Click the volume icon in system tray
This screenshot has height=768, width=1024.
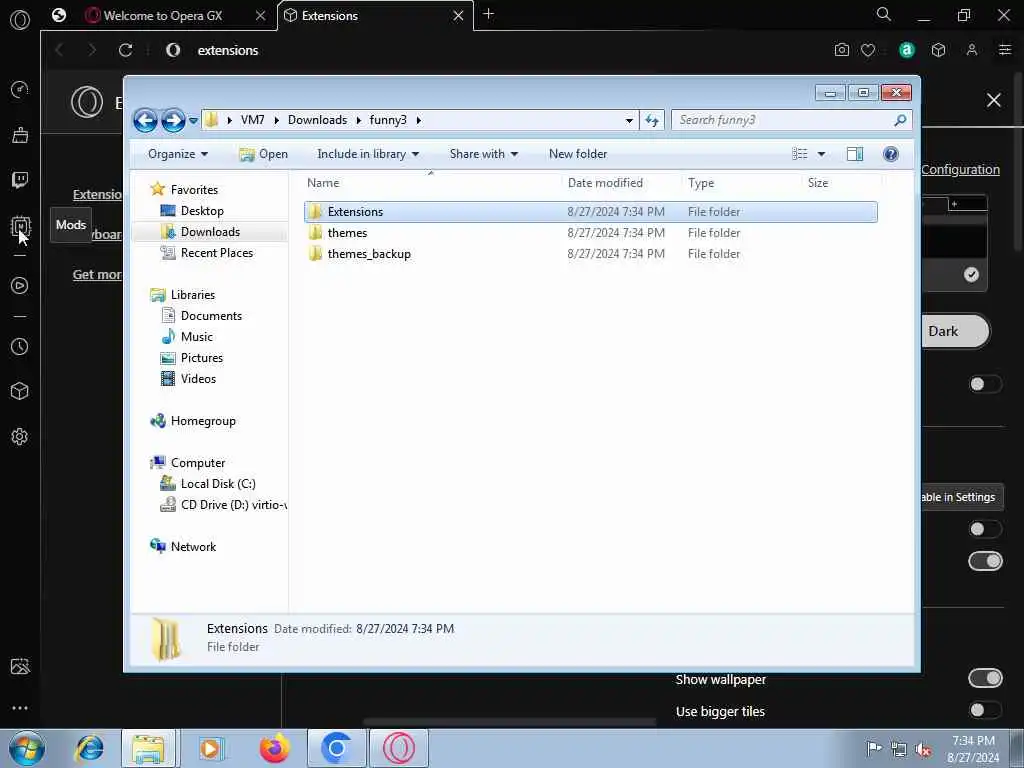(923, 749)
